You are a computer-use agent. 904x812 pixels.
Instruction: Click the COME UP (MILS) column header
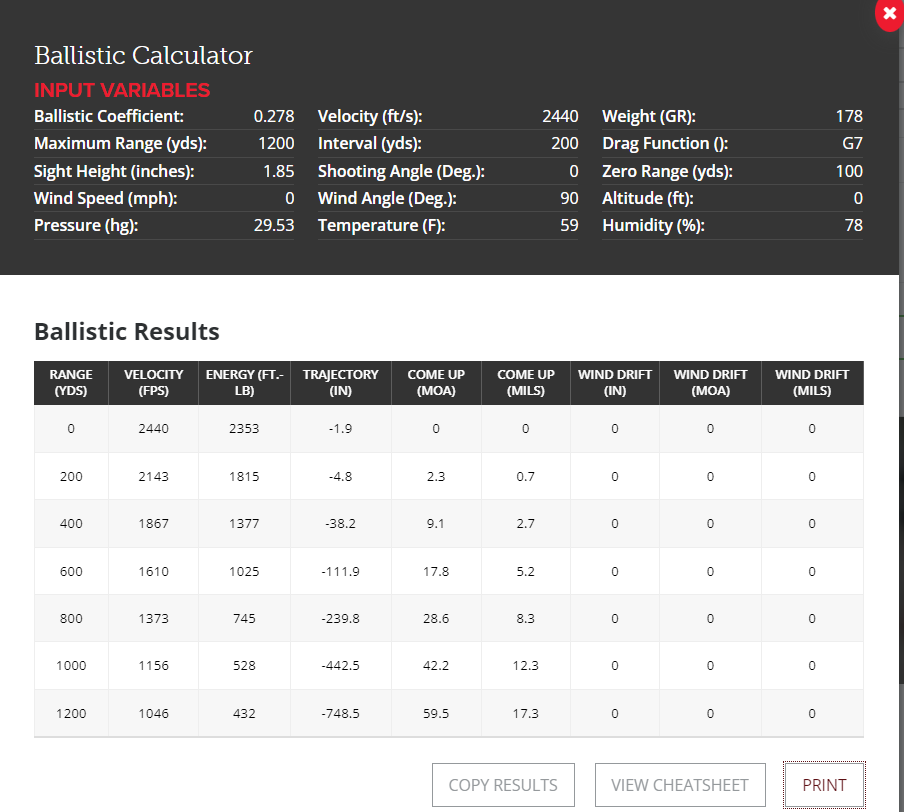tap(526, 383)
